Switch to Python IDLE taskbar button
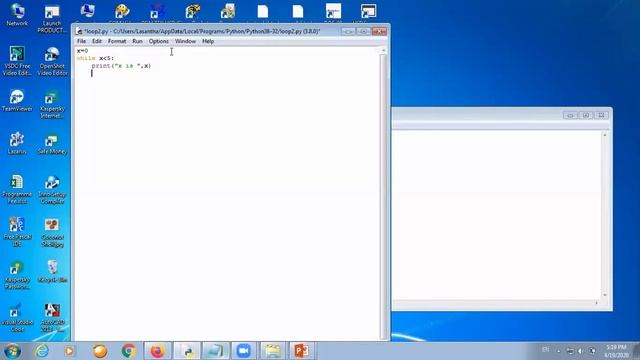Screen dimensions: 640x360 click(x=187, y=351)
